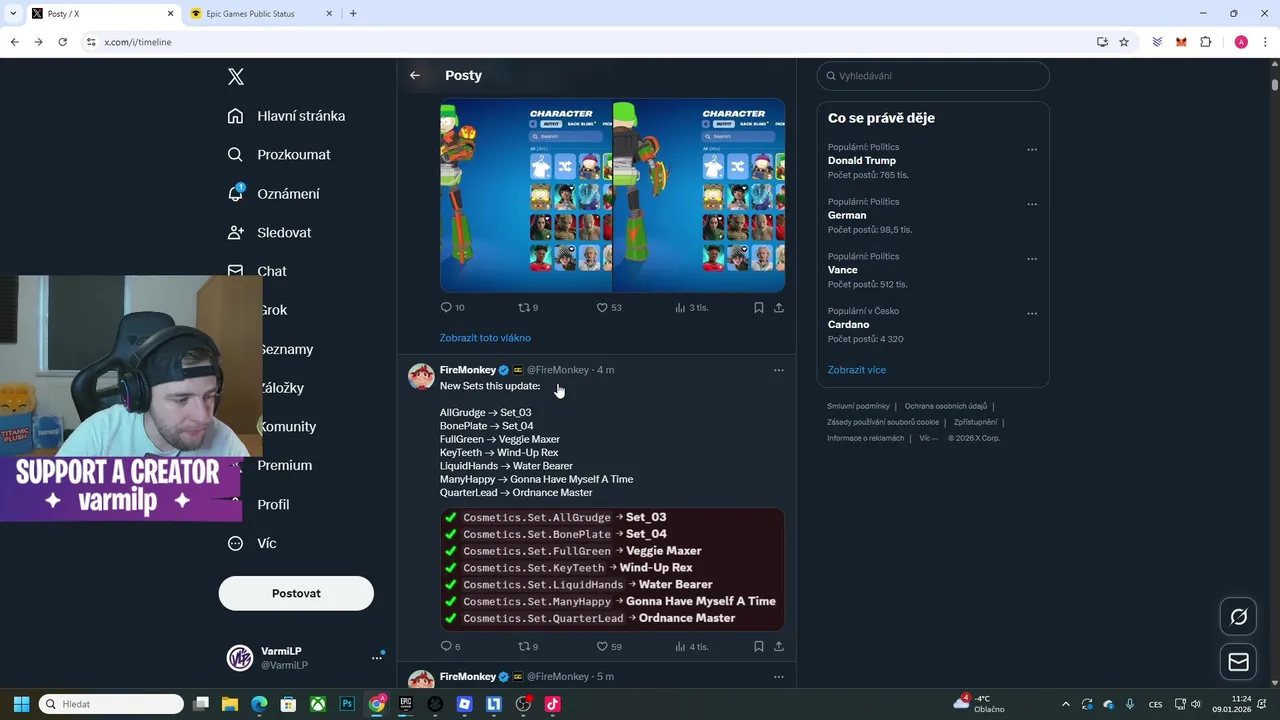Open FireMonkey profile name on New Sets post
Screen dimensions: 1280x720
point(467,370)
